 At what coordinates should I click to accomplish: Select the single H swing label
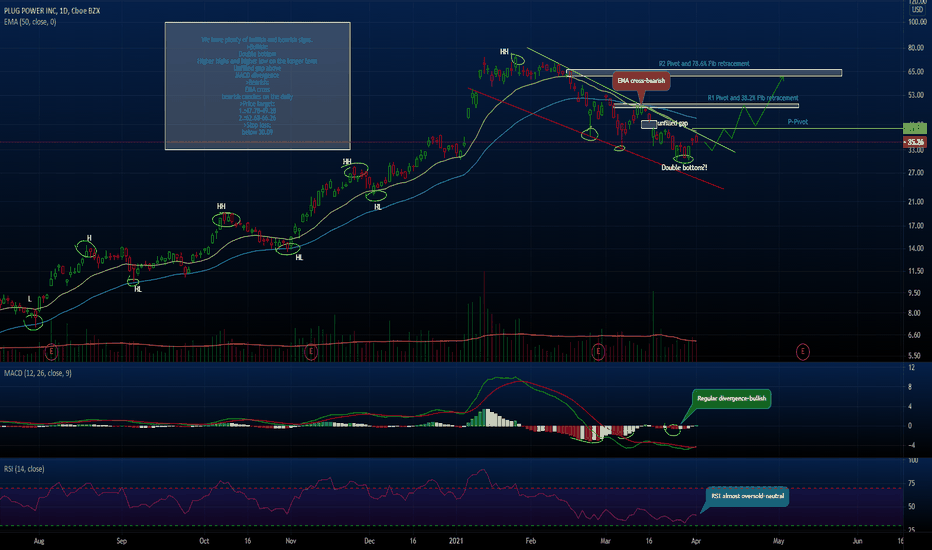89,238
